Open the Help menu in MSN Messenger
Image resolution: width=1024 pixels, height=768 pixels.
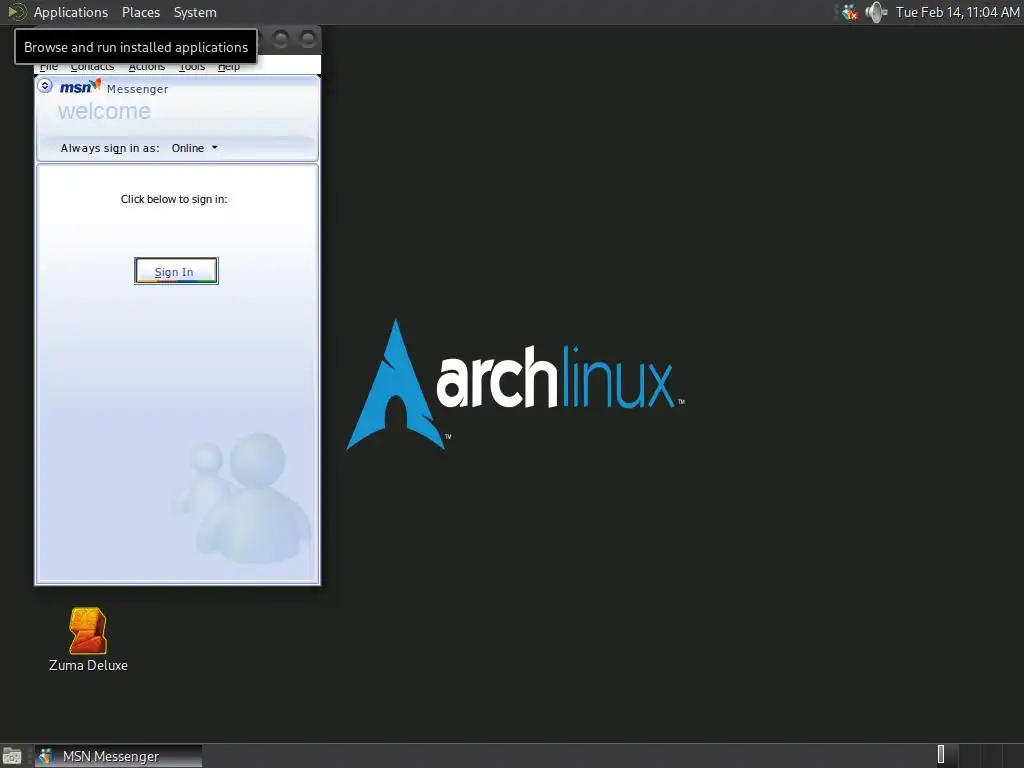click(x=229, y=67)
